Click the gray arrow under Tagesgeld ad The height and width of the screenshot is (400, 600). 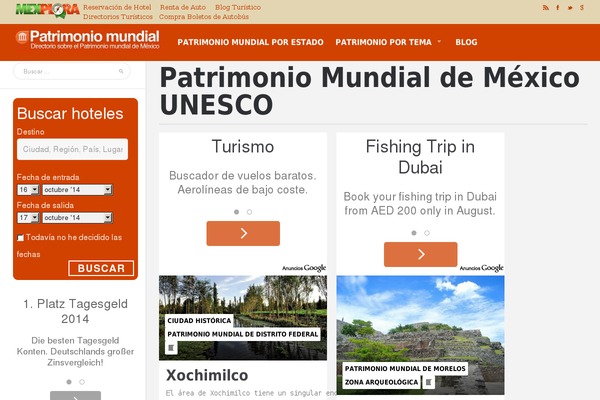pyautogui.click(x=75, y=396)
